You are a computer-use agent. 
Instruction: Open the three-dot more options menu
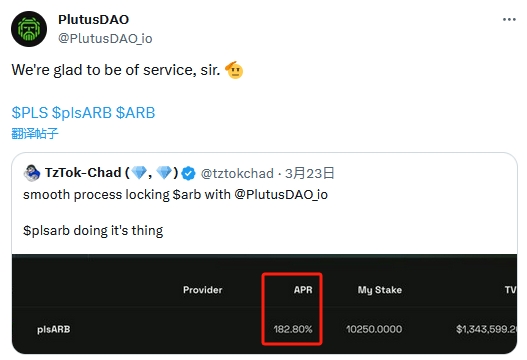tap(509, 19)
